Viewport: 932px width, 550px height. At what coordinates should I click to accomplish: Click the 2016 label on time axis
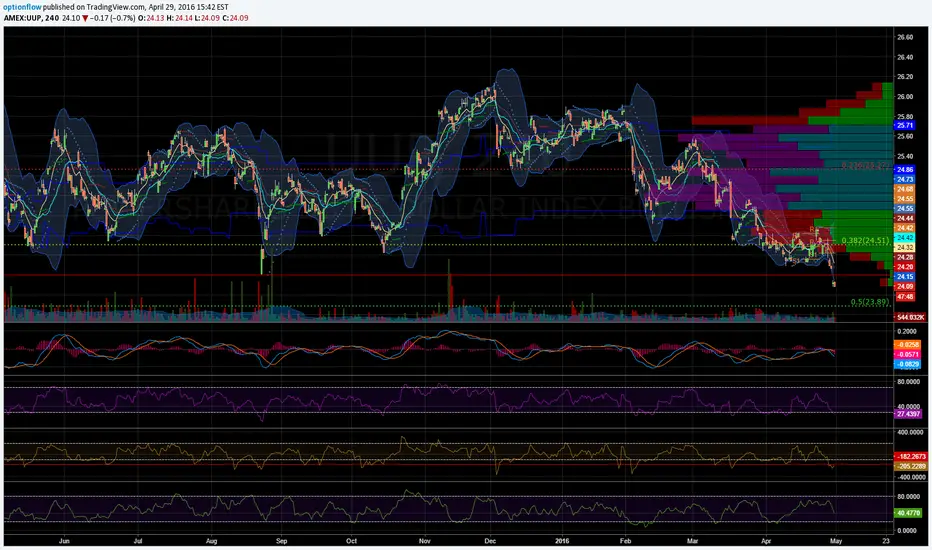click(x=562, y=541)
